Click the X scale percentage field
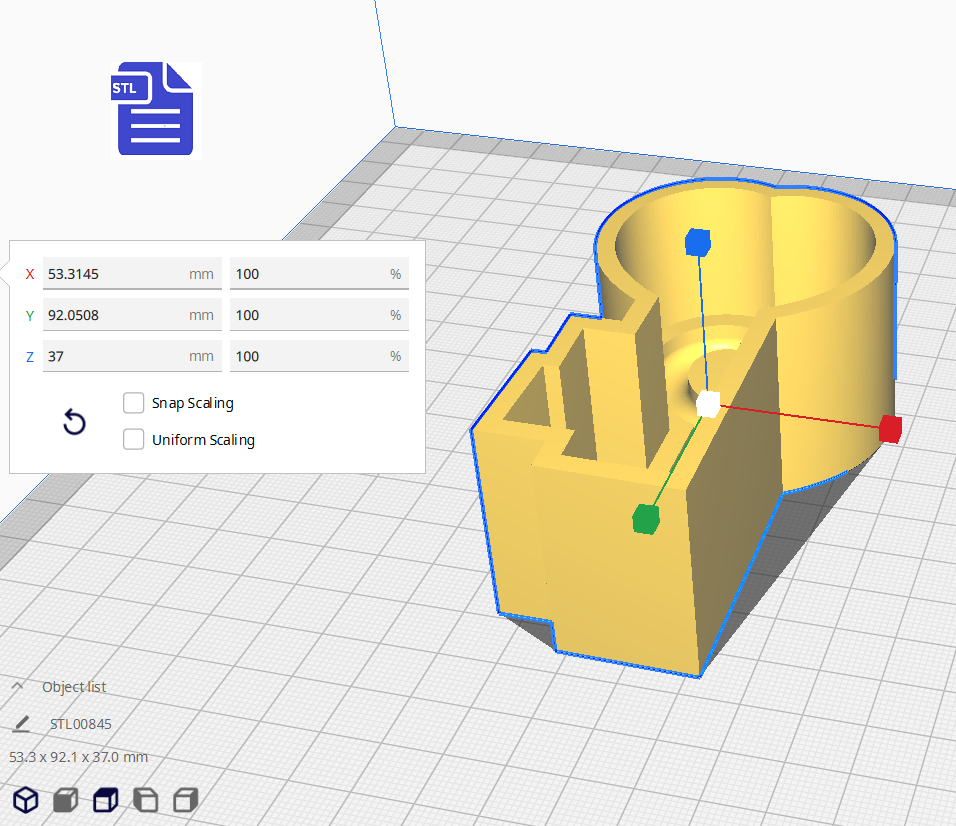This screenshot has width=956, height=826. [x=310, y=274]
